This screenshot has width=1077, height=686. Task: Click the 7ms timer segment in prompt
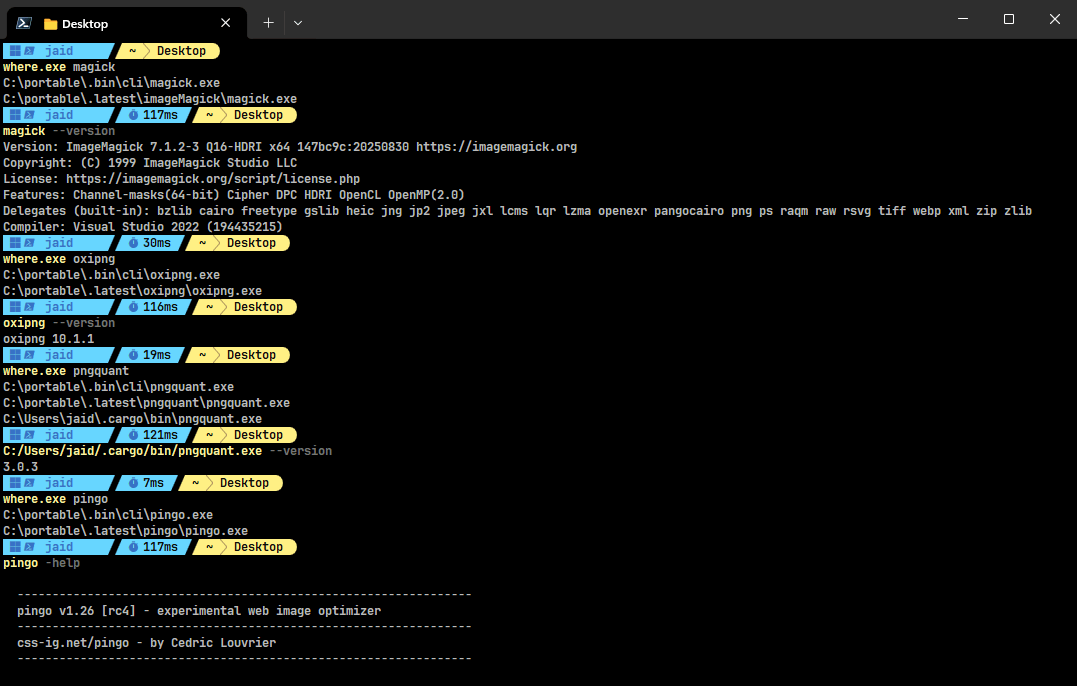coord(146,483)
